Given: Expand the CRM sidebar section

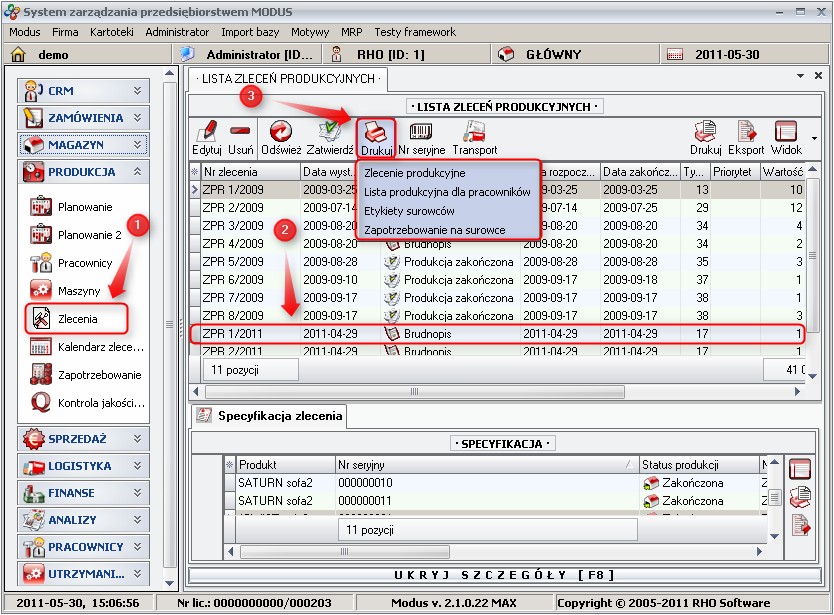Looking at the screenshot, I should click(x=83, y=91).
